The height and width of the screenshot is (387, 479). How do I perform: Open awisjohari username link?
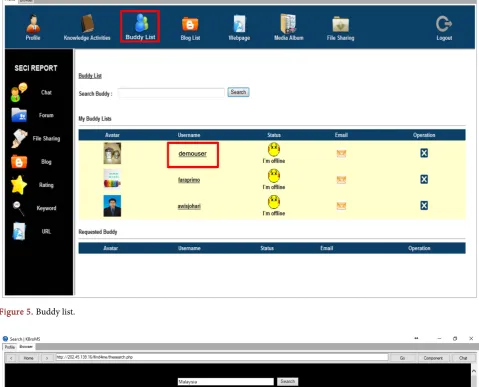point(189,206)
